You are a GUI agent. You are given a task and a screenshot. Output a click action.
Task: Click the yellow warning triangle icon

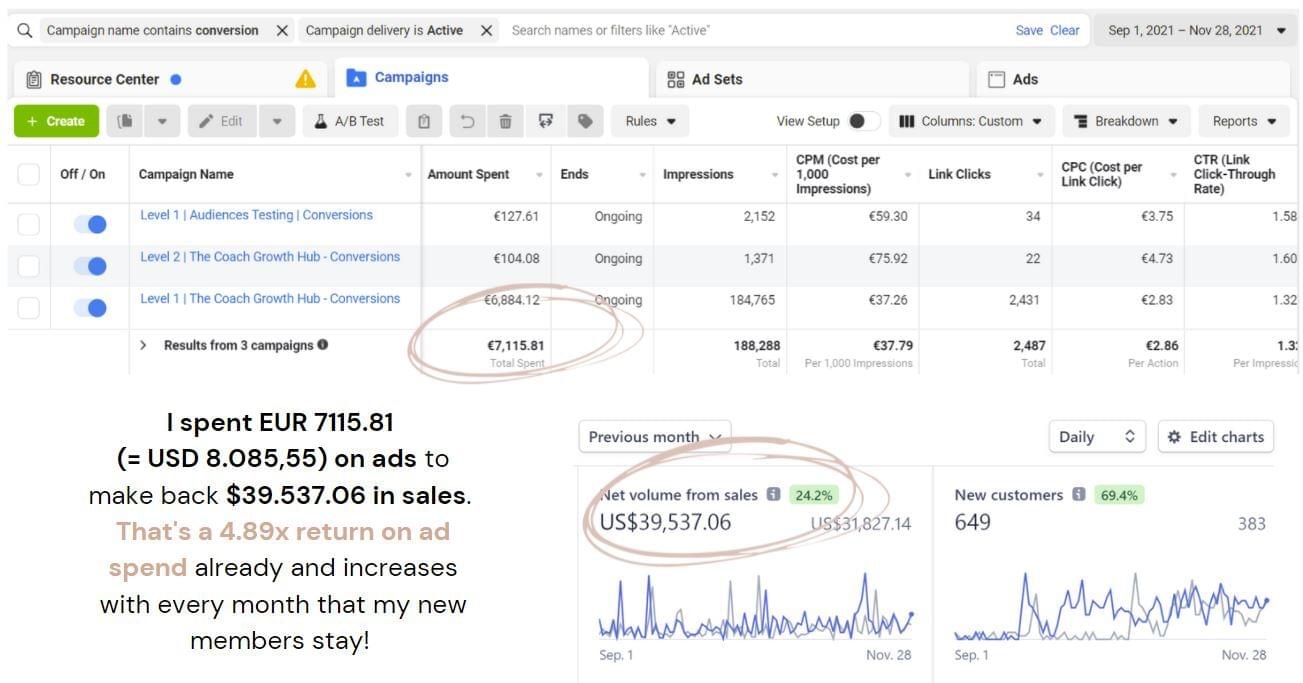306,79
